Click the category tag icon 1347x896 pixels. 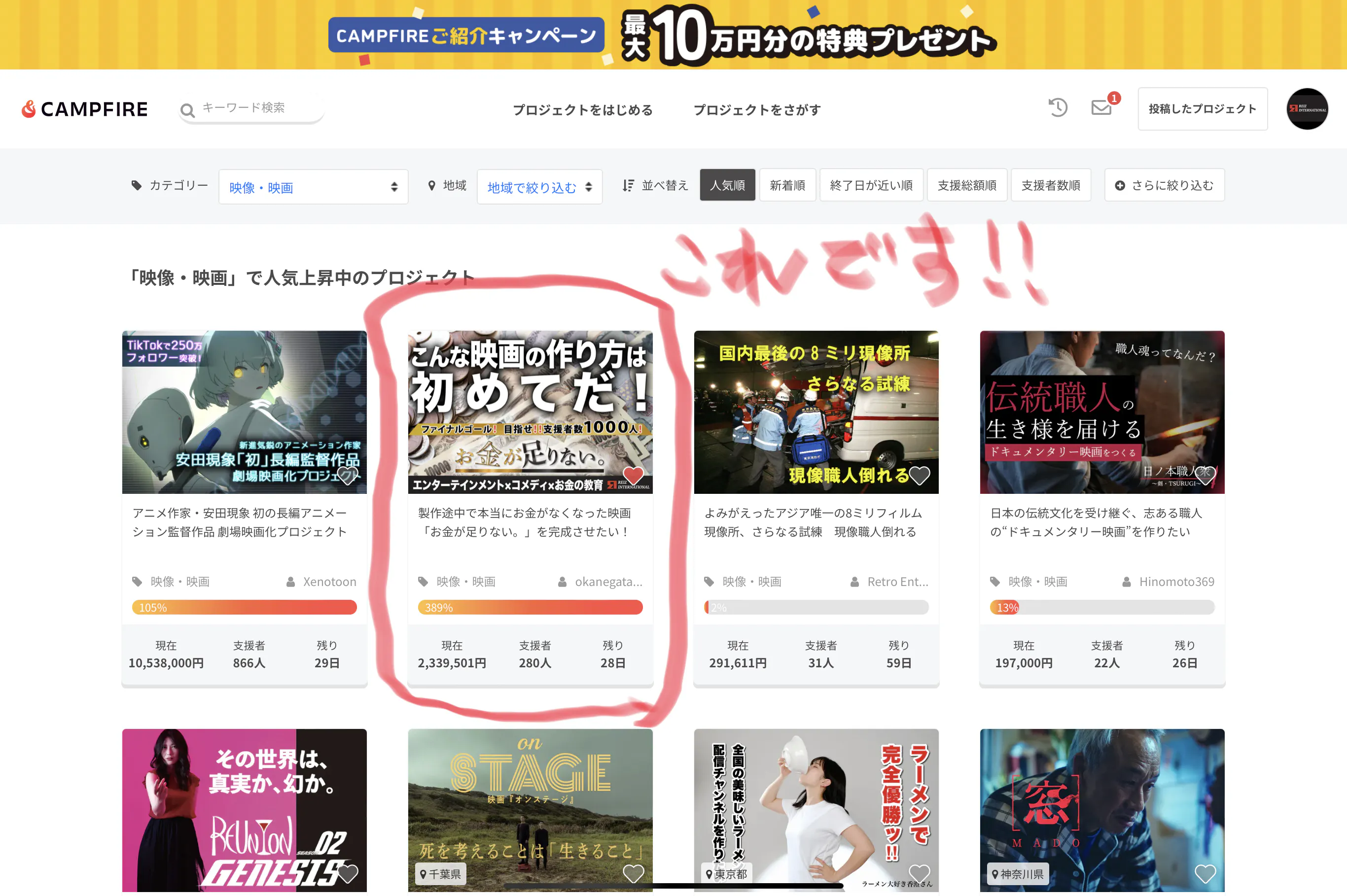tap(137, 185)
